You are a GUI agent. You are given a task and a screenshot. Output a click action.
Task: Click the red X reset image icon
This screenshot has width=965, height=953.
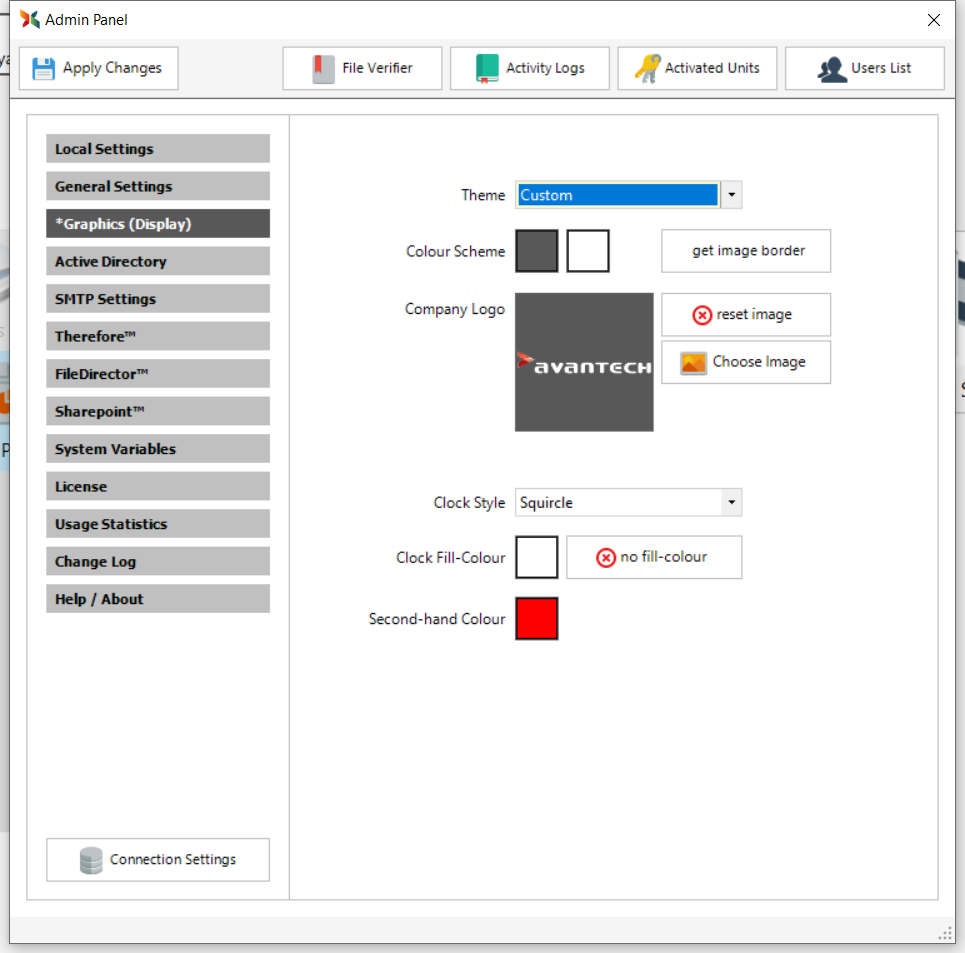point(702,315)
